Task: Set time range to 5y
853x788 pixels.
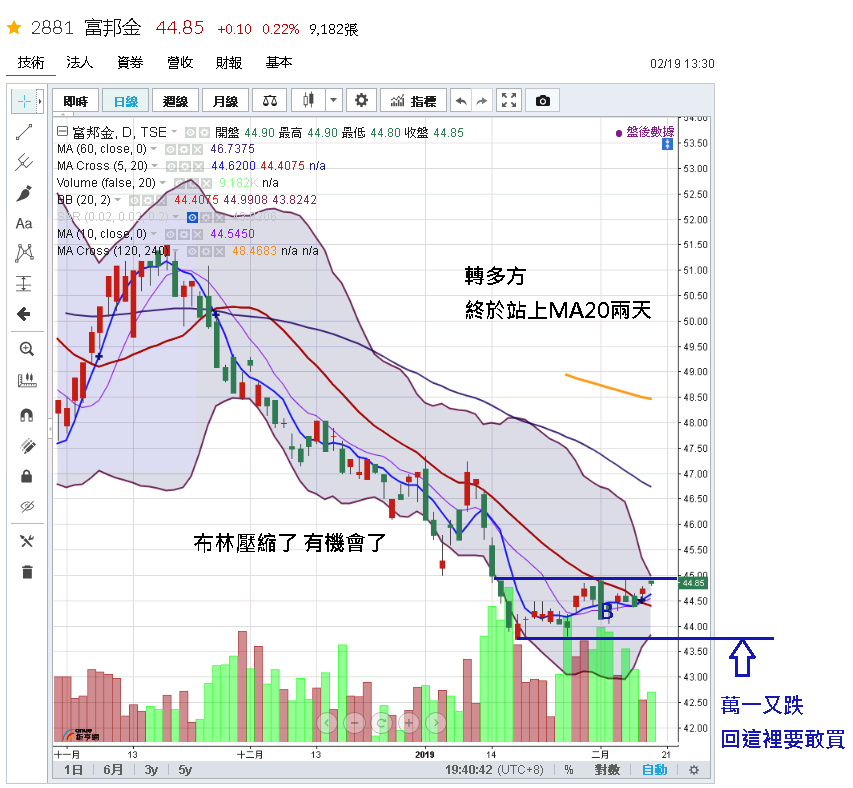Action: [185, 770]
